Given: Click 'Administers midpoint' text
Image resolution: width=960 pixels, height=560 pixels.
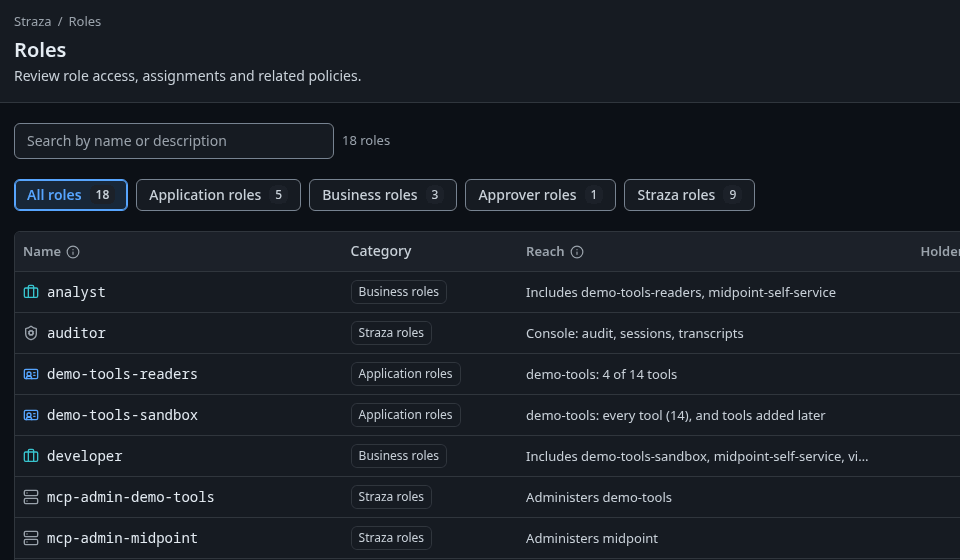Looking at the screenshot, I should click(x=591, y=539).
